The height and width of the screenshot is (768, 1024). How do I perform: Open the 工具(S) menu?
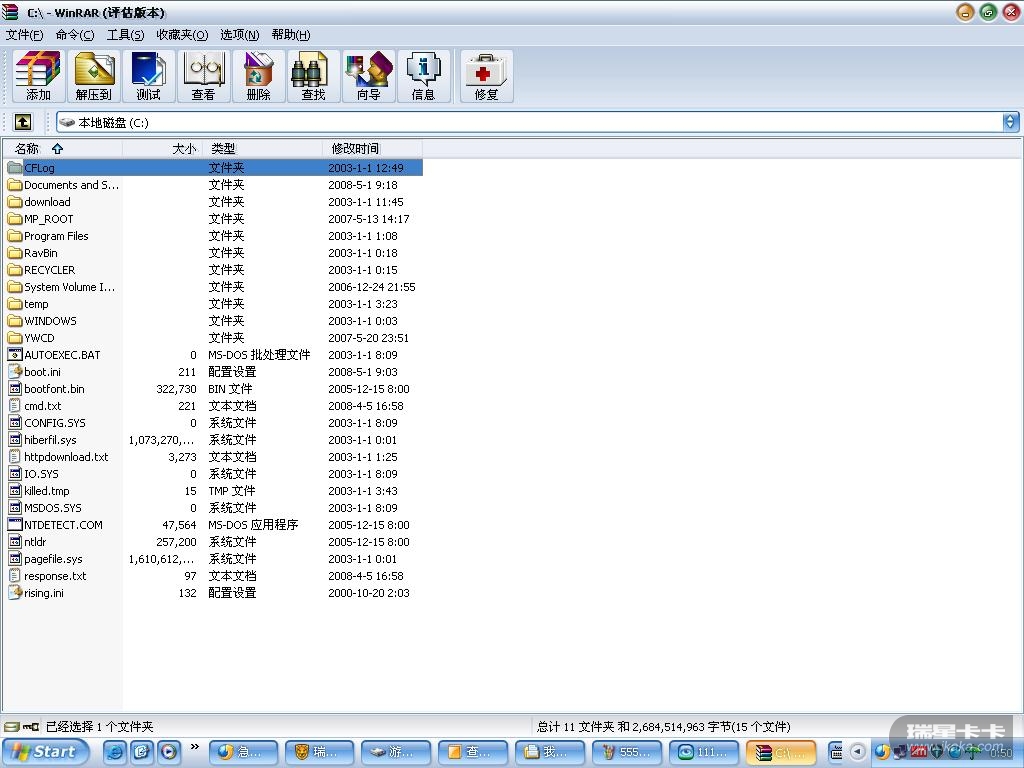[x=125, y=35]
